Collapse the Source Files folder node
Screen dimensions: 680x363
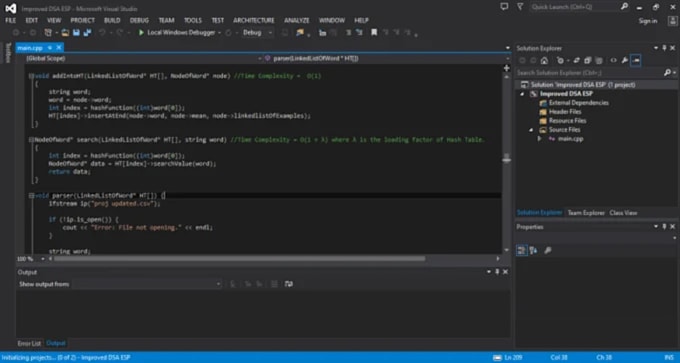[531, 130]
